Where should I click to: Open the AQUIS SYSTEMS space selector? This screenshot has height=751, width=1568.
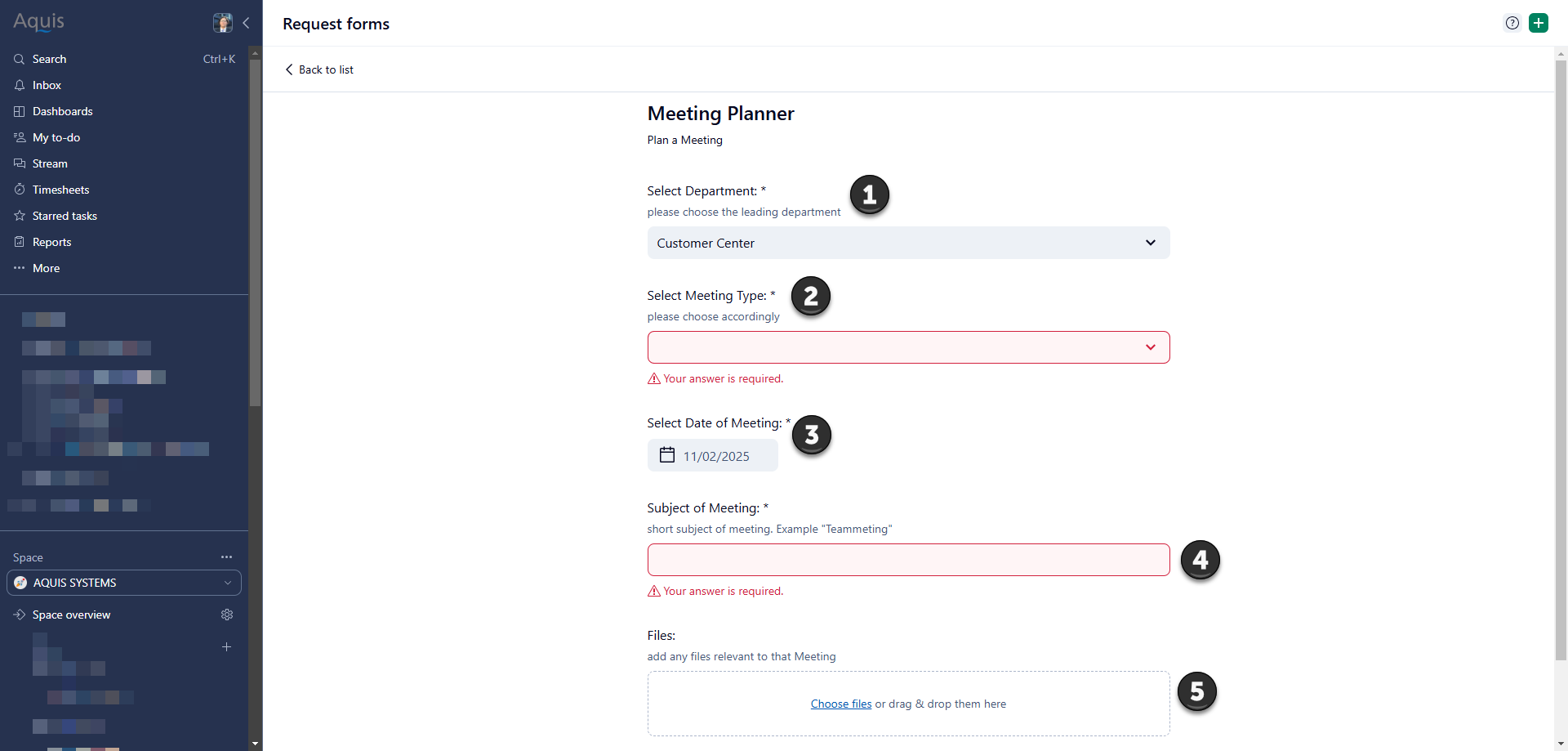[124, 583]
